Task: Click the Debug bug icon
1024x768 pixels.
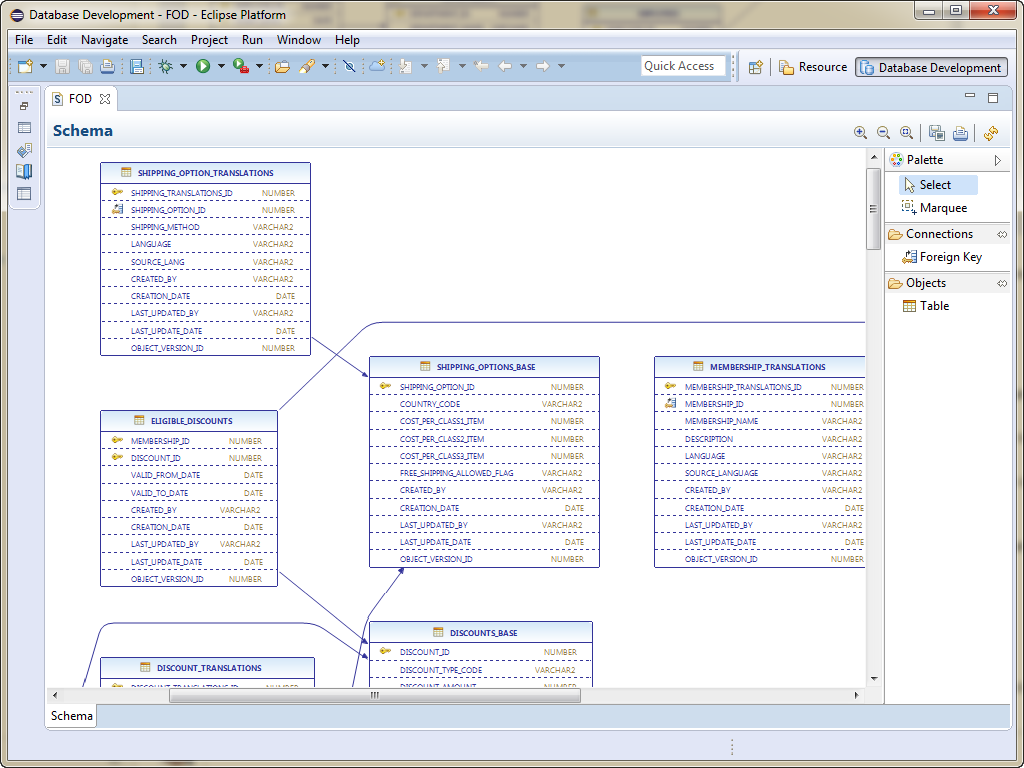Action: pos(165,67)
